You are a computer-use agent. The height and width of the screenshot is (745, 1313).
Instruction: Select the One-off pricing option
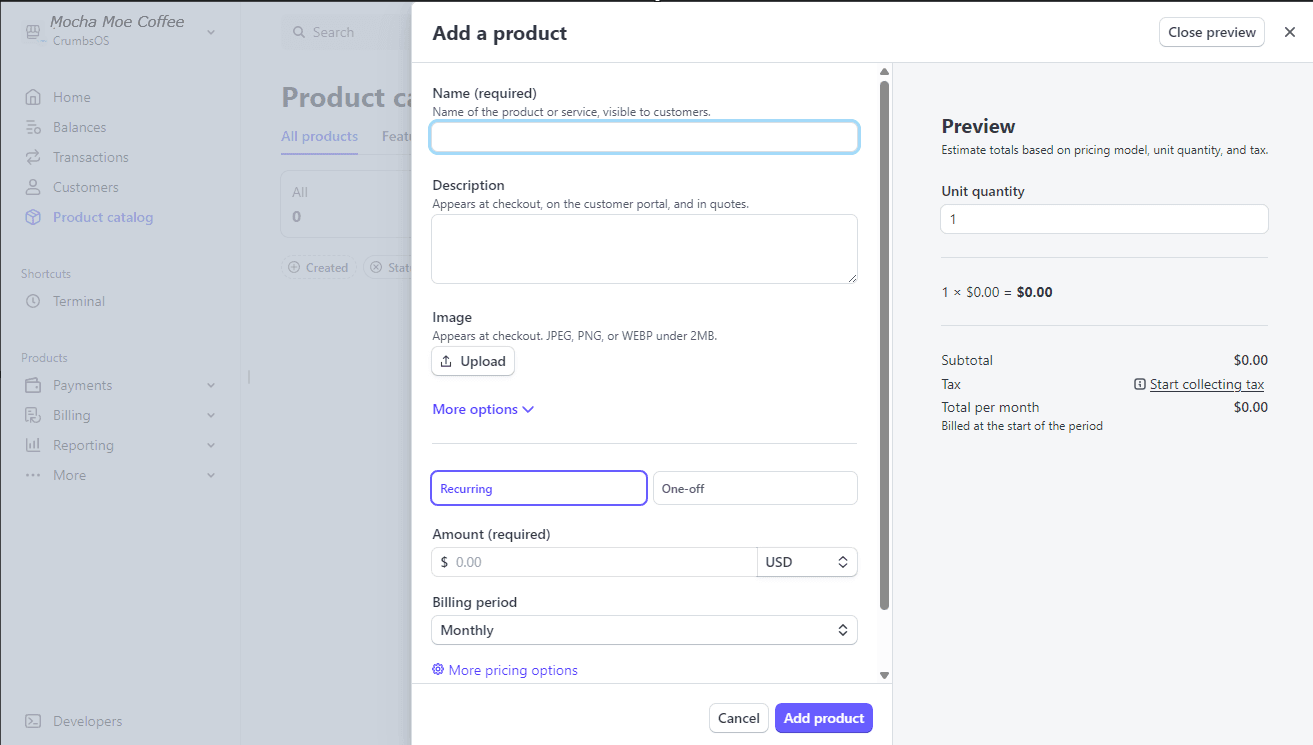click(x=755, y=488)
